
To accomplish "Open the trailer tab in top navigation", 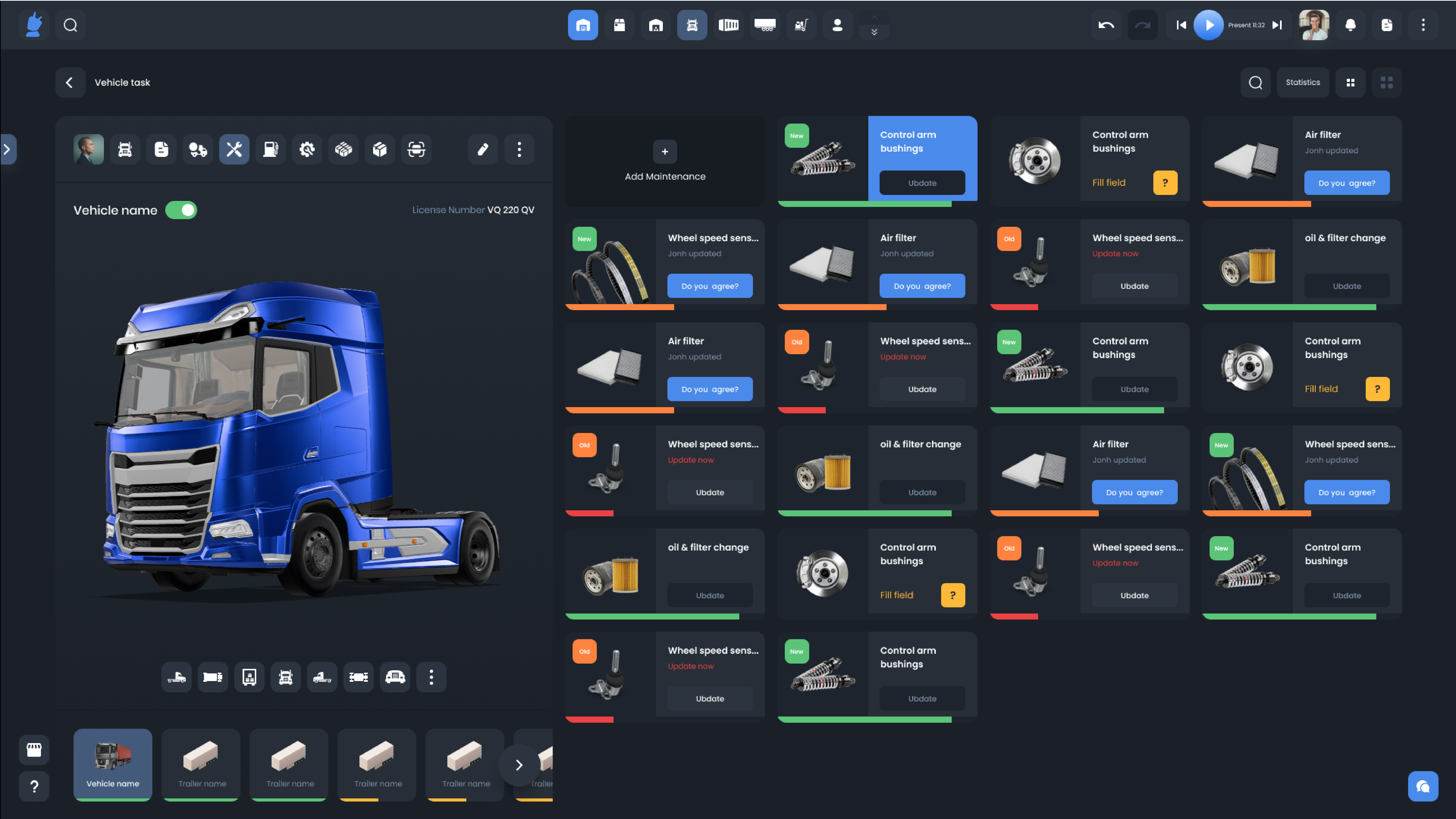I will 765,25.
